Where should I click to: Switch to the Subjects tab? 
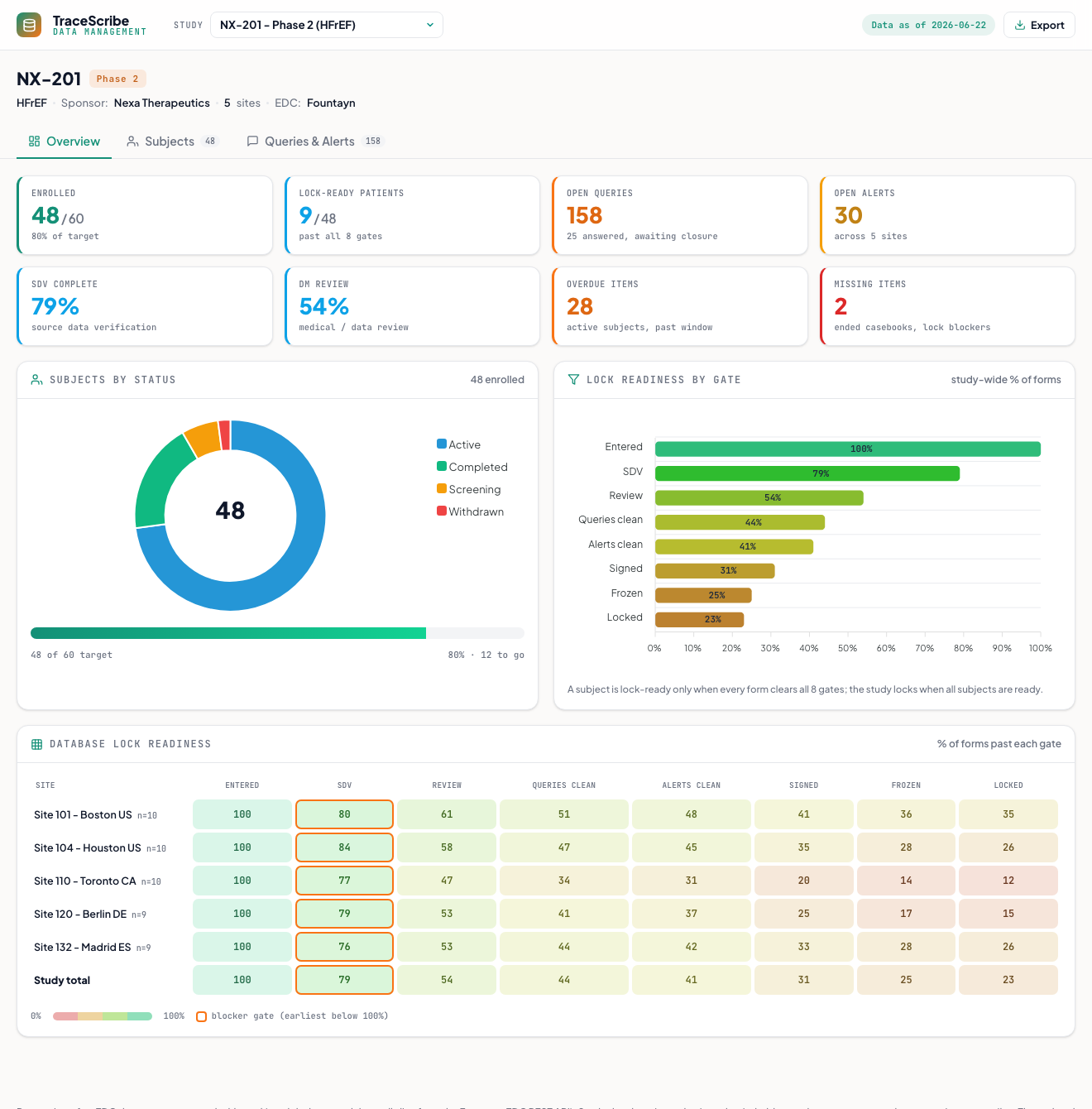pyautogui.click(x=172, y=142)
